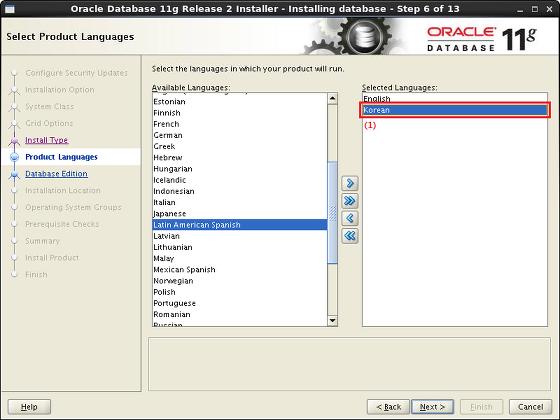Click the Installation Location step
The height and width of the screenshot is (420, 560).
(x=63, y=190)
